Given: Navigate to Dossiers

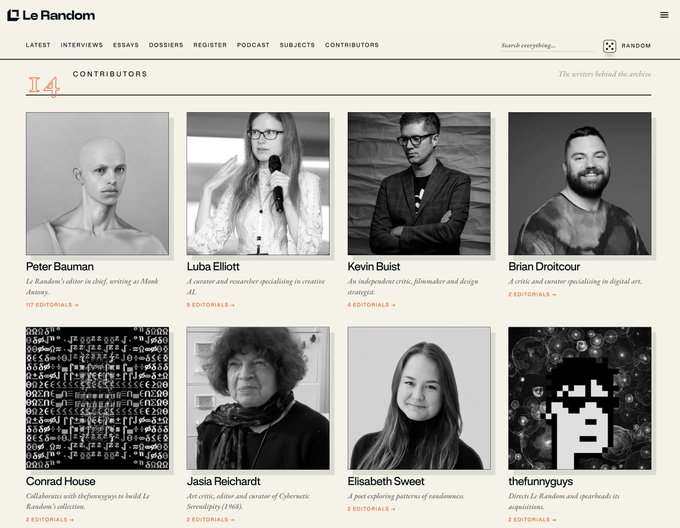Looking at the screenshot, I should [x=166, y=45].
